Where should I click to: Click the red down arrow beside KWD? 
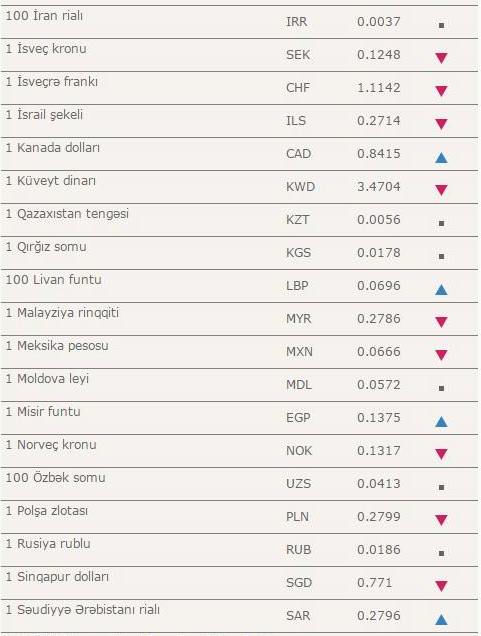point(441,190)
